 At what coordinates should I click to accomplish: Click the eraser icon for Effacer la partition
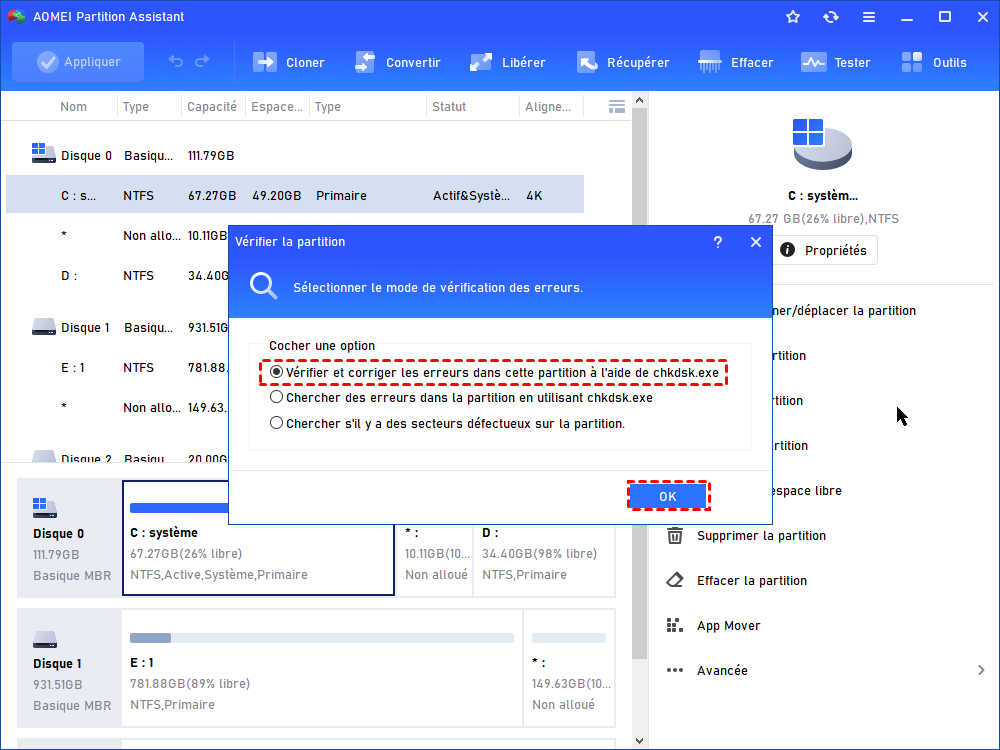point(675,580)
